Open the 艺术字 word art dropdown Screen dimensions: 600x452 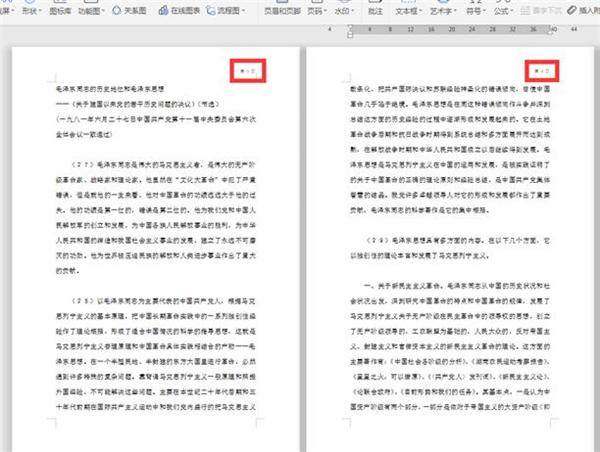443,11
